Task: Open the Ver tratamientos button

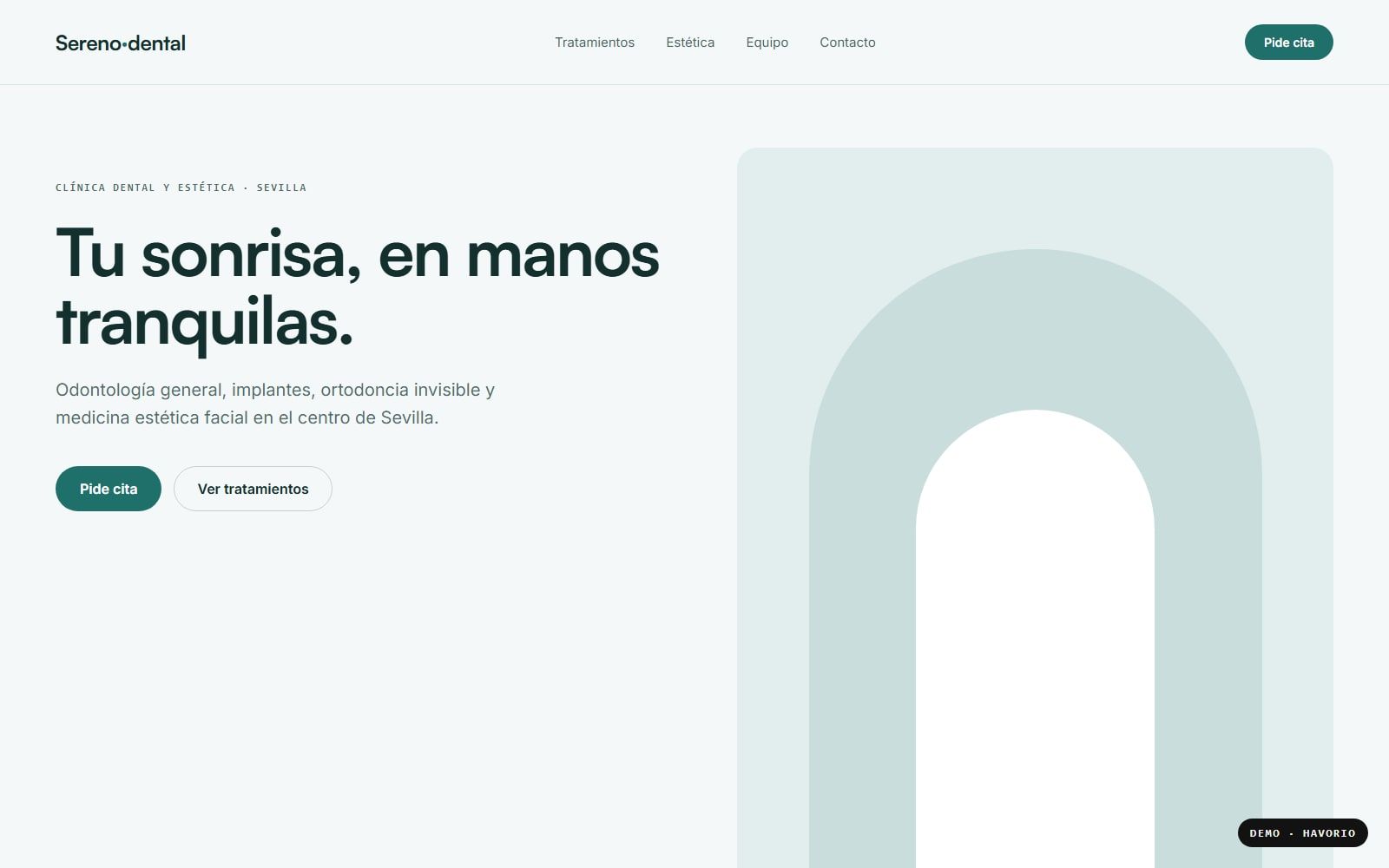Action: (253, 489)
